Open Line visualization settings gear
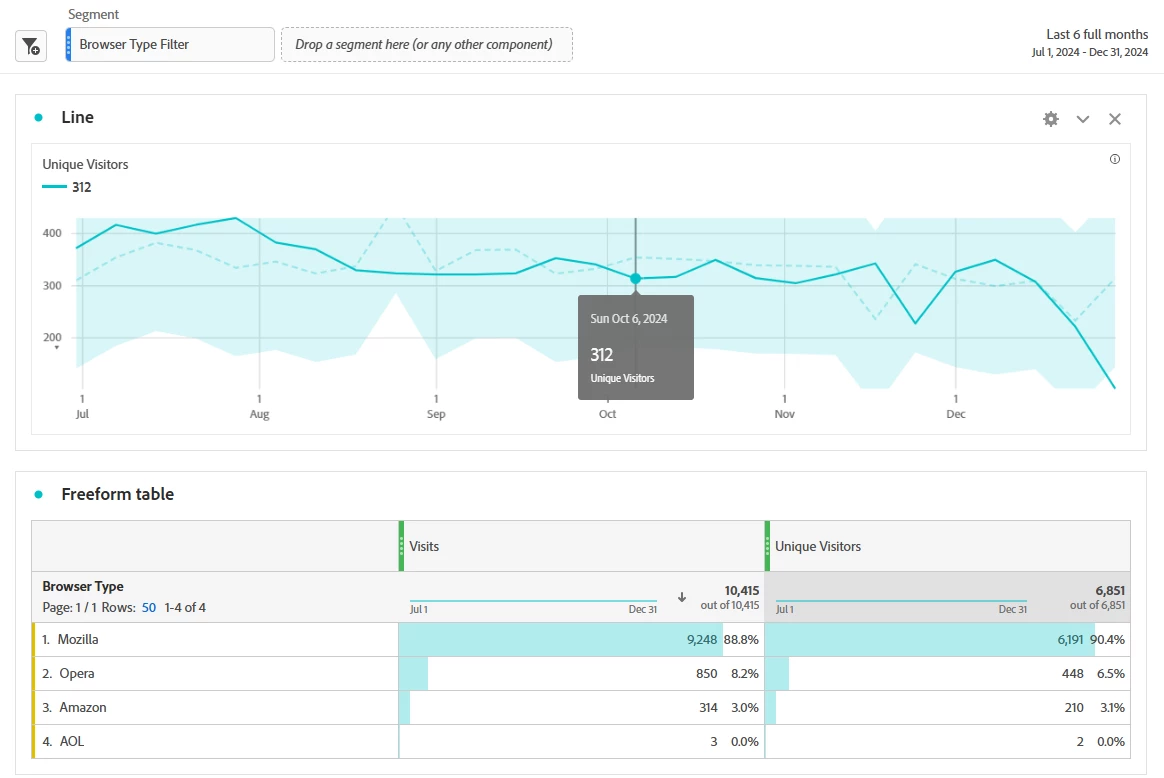1164x778 pixels. point(1050,119)
